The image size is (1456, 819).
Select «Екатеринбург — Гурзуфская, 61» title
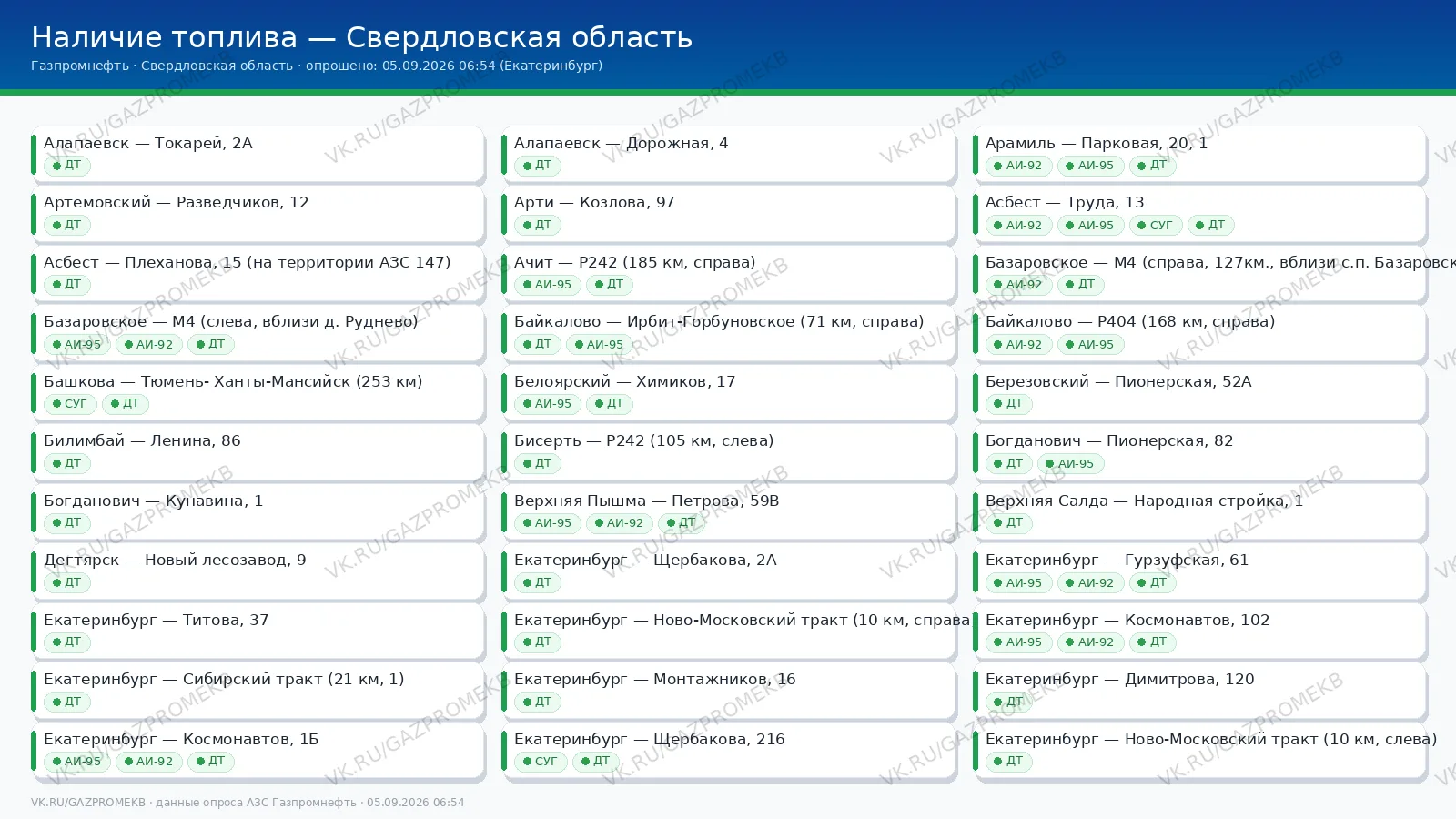(1117, 560)
